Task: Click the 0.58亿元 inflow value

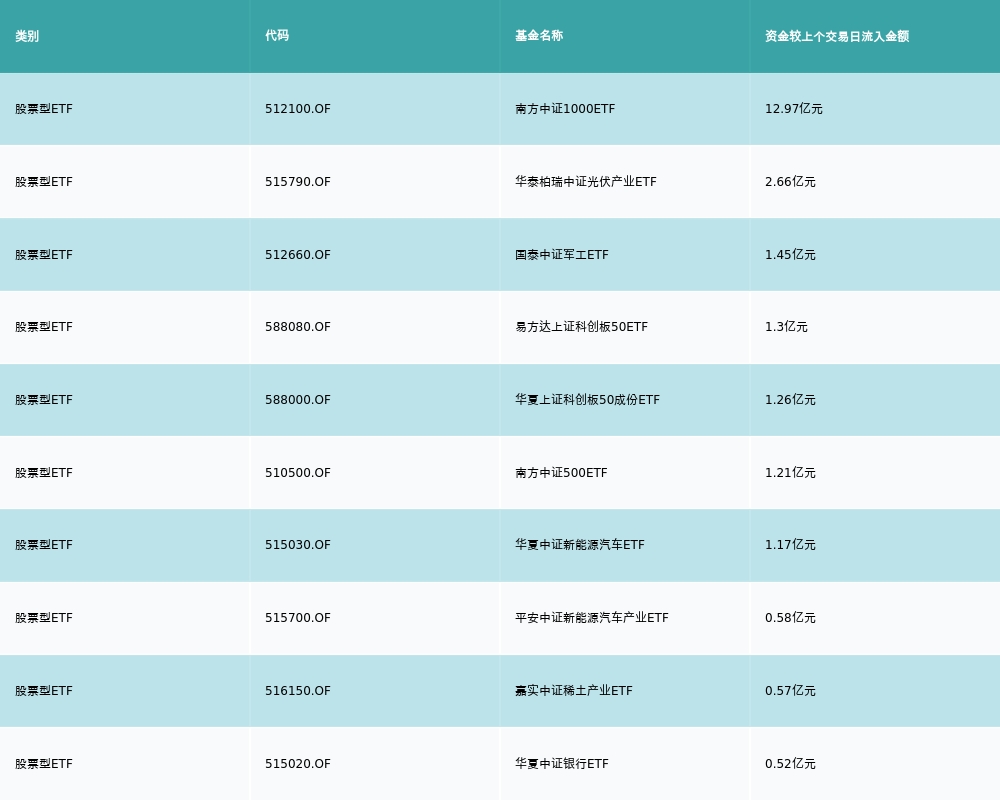Action: (x=790, y=618)
